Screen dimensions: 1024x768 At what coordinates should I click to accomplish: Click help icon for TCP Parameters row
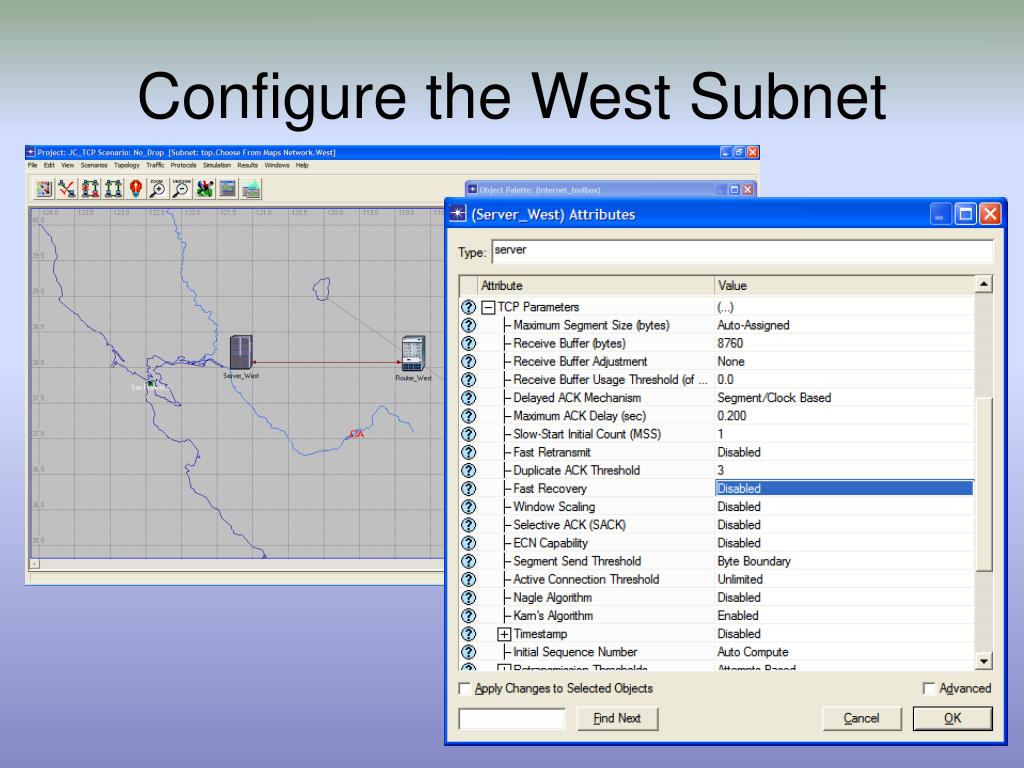click(x=468, y=307)
